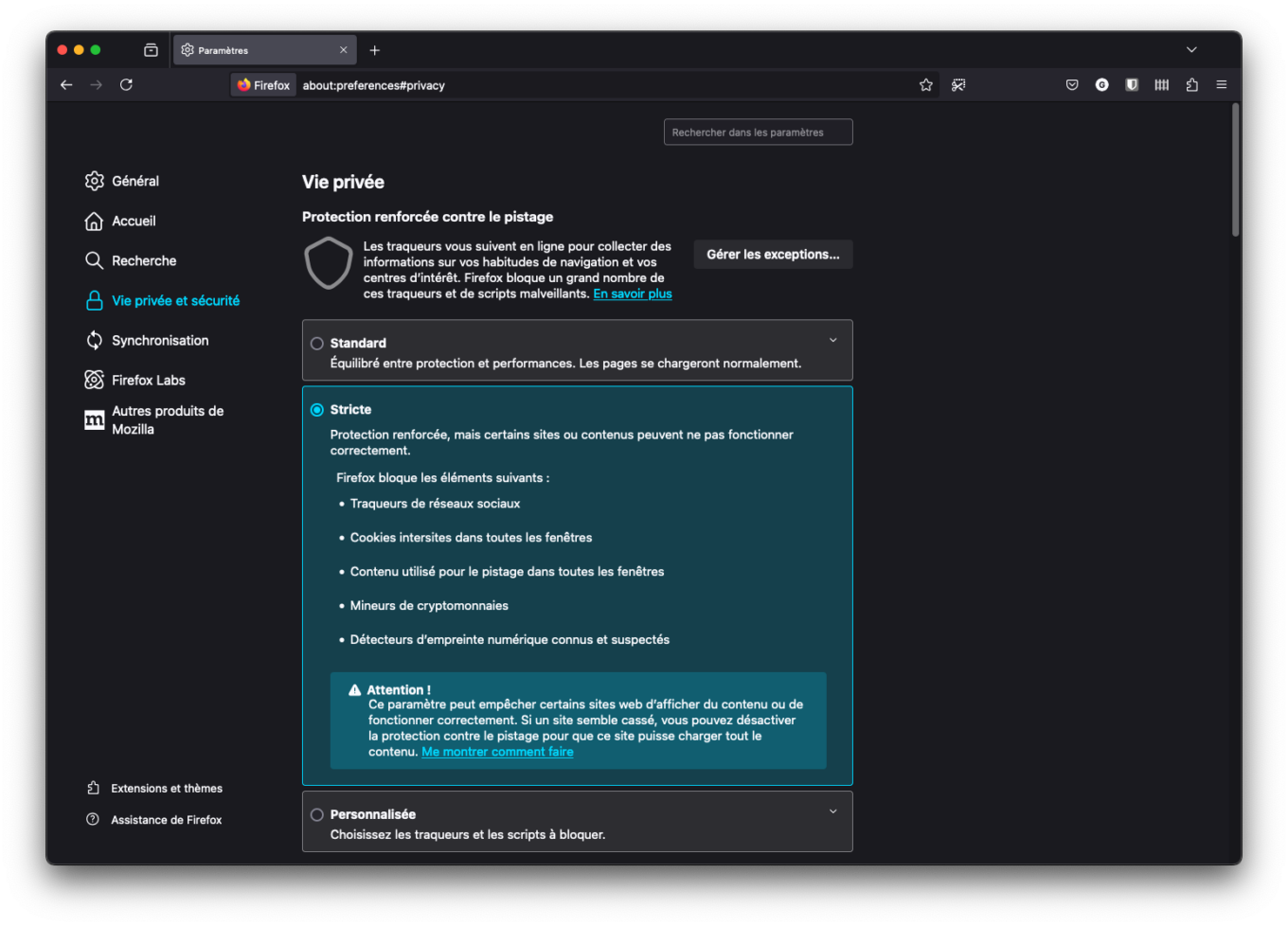This screenshot has width=1288, height=926.
Task: Click Mineurs de cryptomonnaies item
Action: (x=429, y=606)
